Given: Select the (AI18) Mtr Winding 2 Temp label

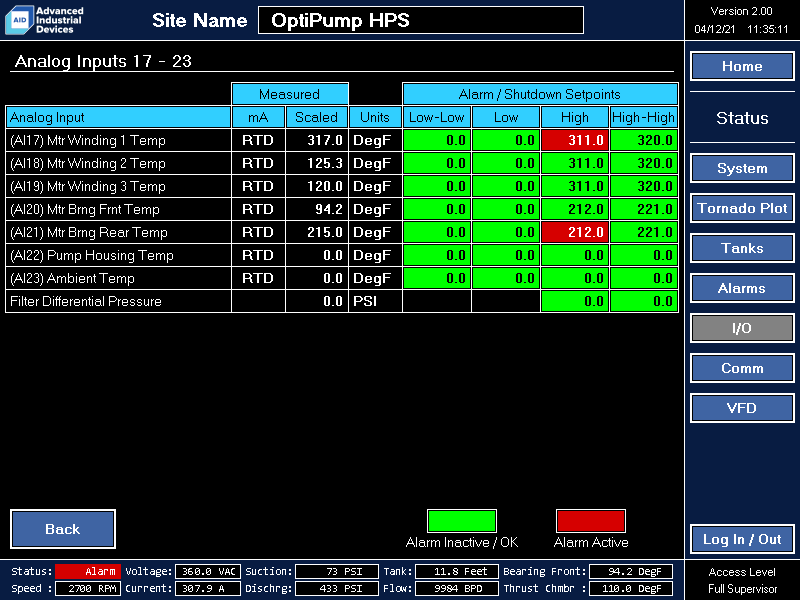Looking at the screenshot, I should coord(88,163).
